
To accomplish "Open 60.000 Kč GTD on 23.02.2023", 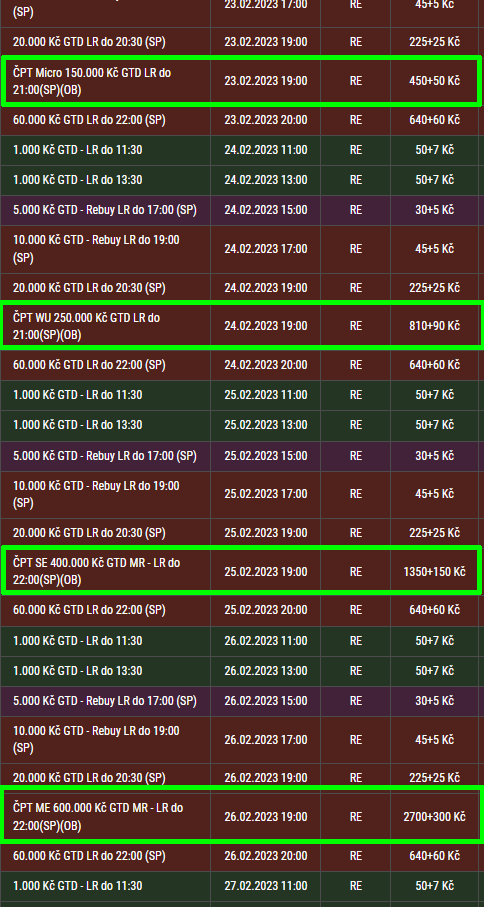I will tap(241, 120).
